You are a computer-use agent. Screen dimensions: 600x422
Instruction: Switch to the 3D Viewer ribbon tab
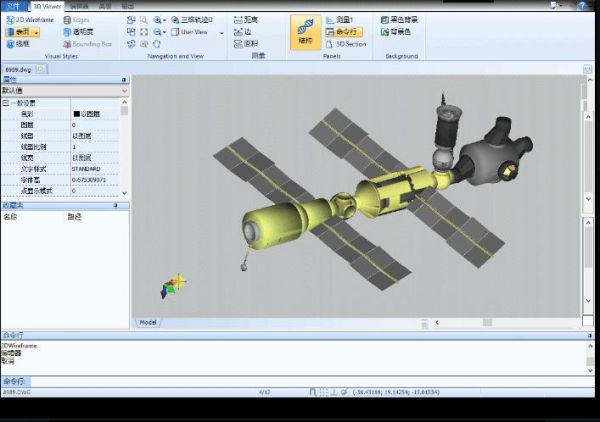point(47,5)
